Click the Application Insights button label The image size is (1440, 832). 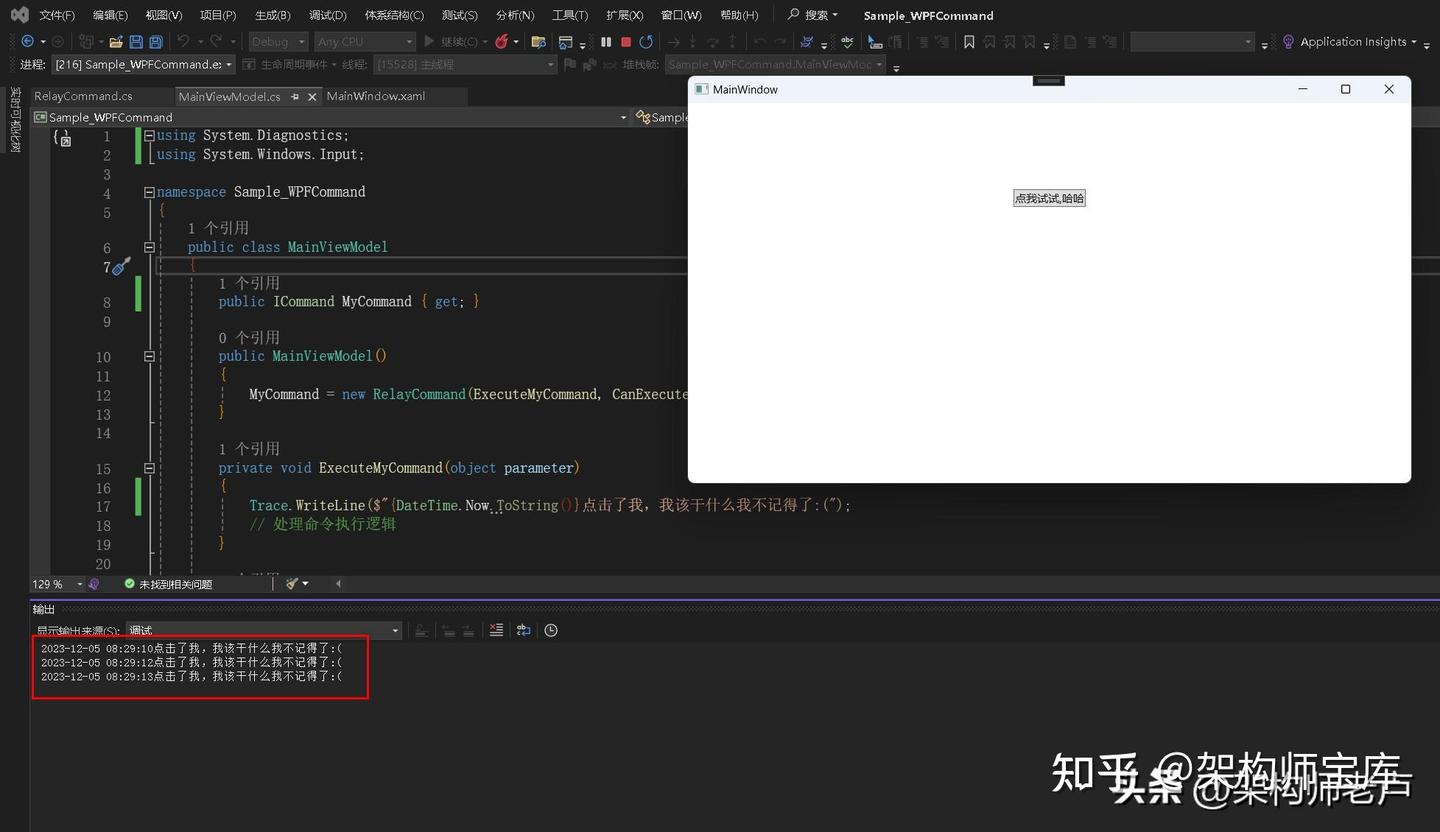coord(1353,42)
